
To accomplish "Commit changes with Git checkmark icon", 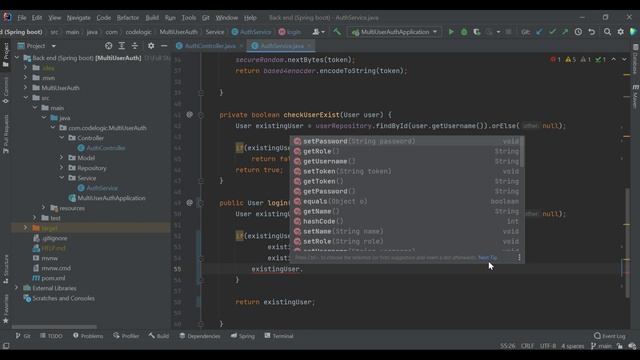I will coord(552,32).
